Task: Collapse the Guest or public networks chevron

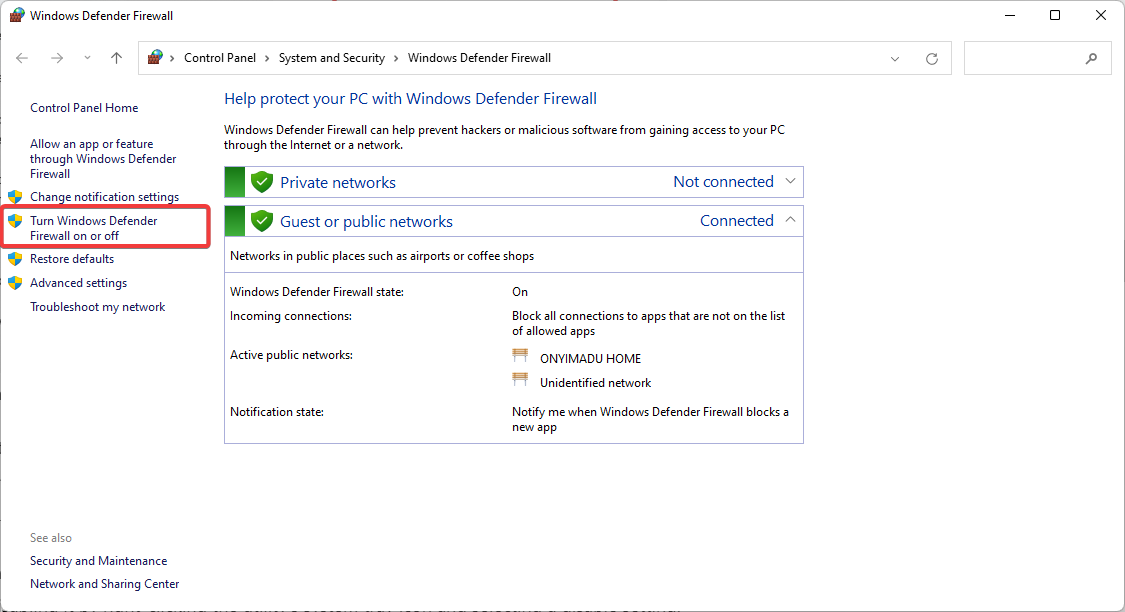Action: (790, 220)
